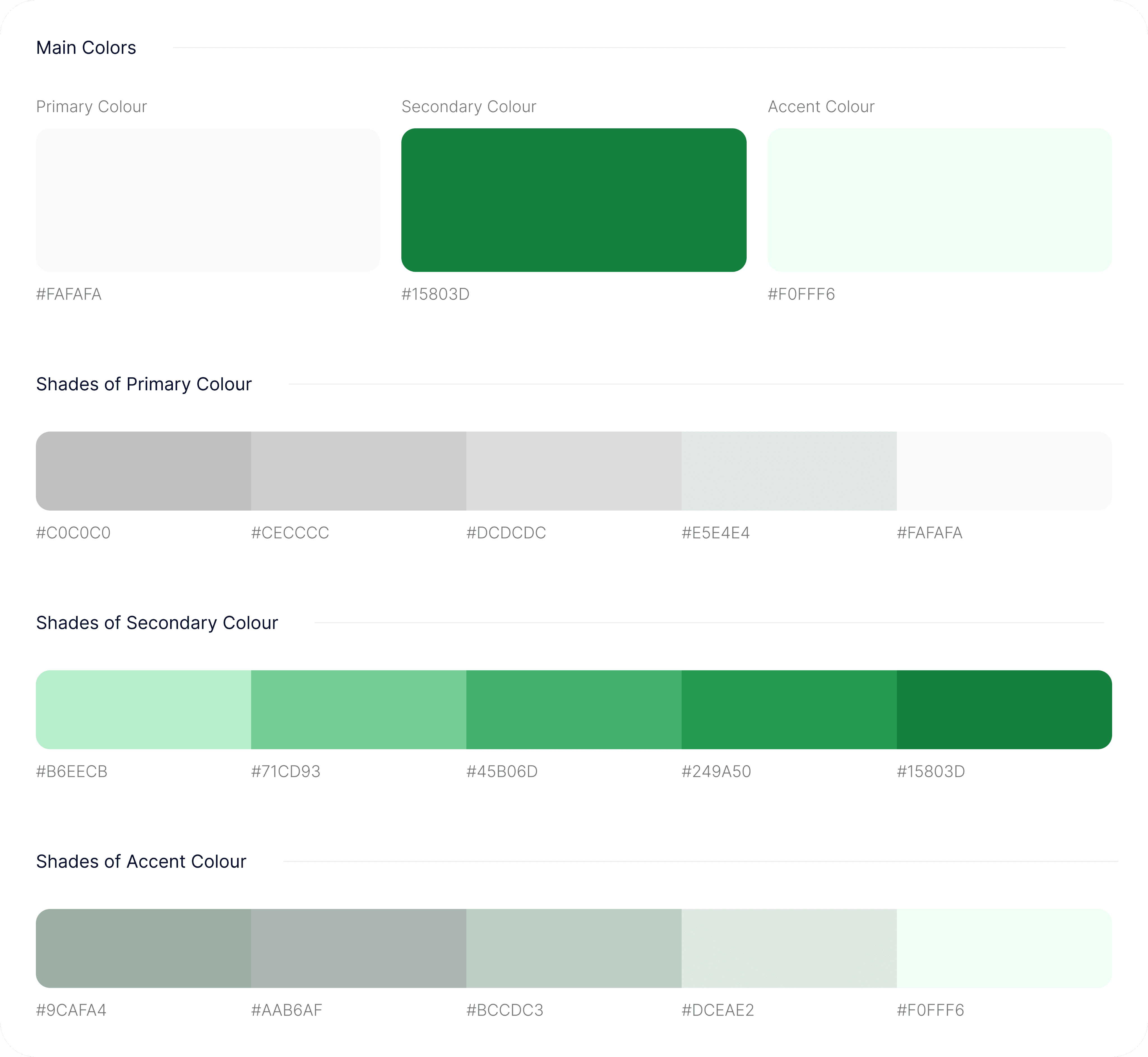Image resolution: width=1148 pixels, height=1057 pixels.
Task: Choose the #E5E4E4 shade block
Action: (789, 471)
